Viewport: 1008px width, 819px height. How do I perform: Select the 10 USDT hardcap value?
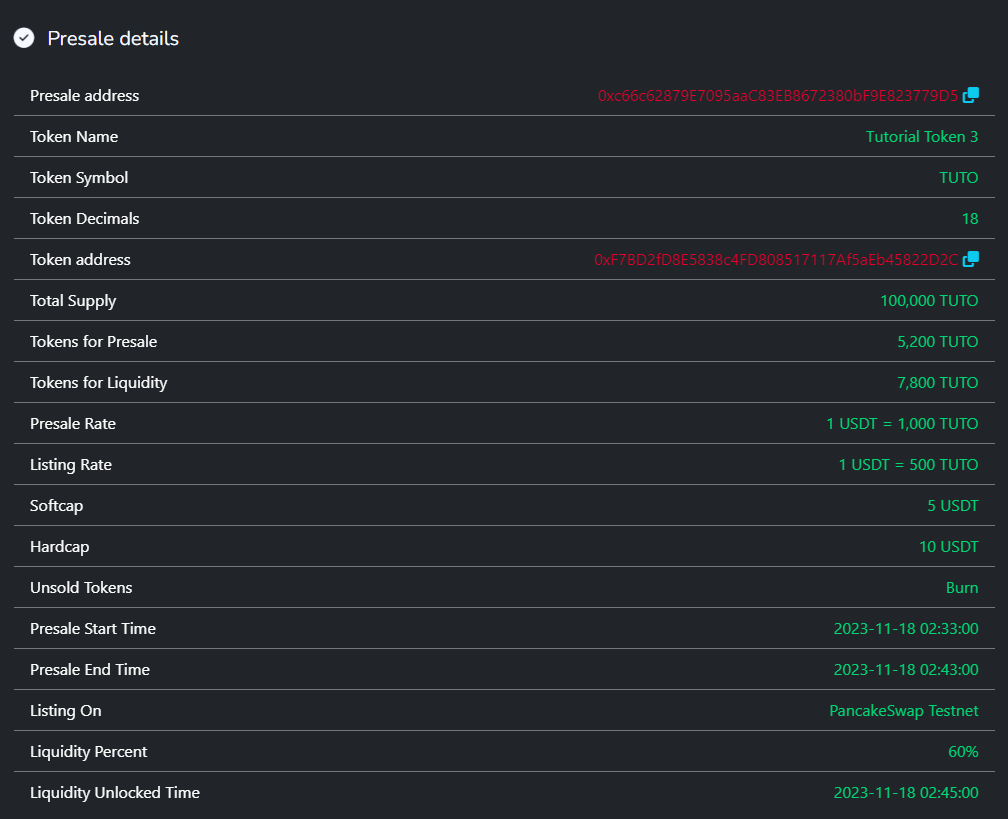948,547
